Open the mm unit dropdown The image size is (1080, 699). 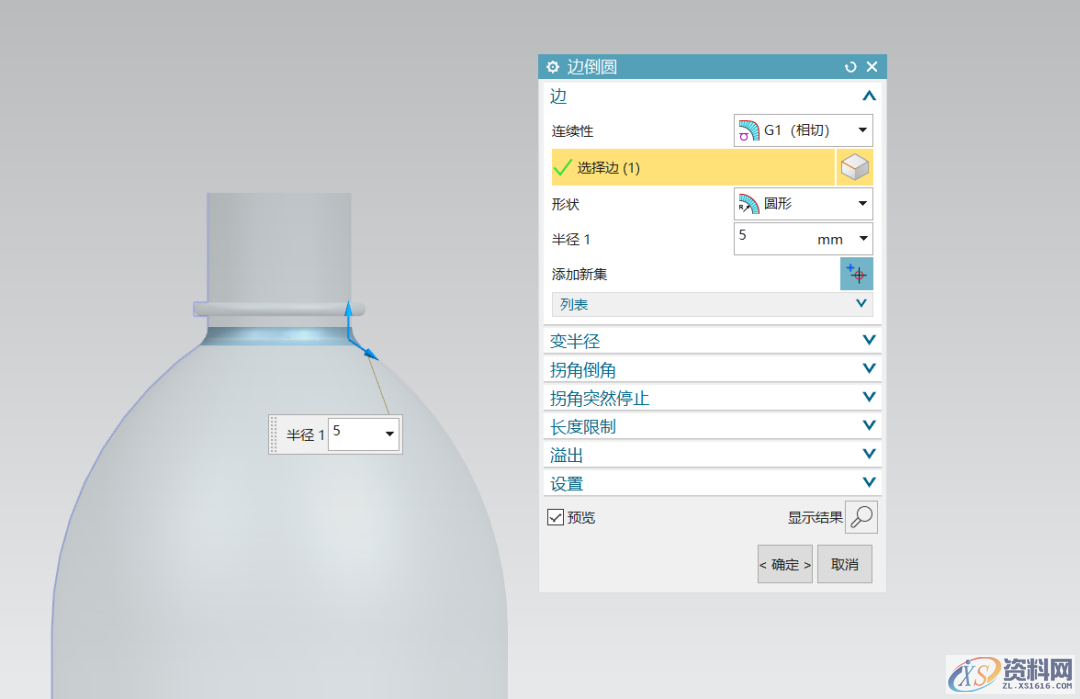pos(866,238)
